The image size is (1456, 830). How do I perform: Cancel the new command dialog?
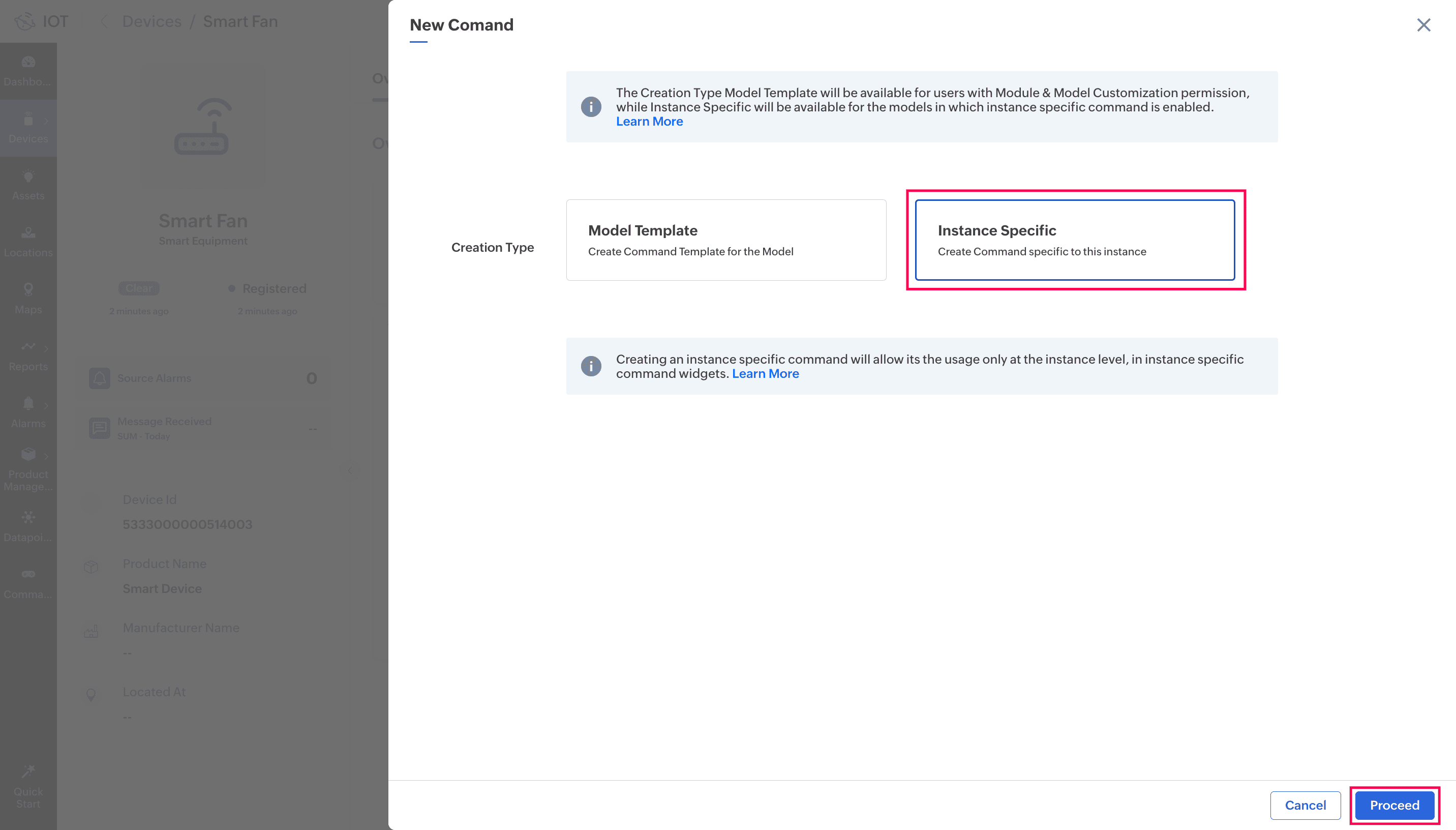(1305, 805)
